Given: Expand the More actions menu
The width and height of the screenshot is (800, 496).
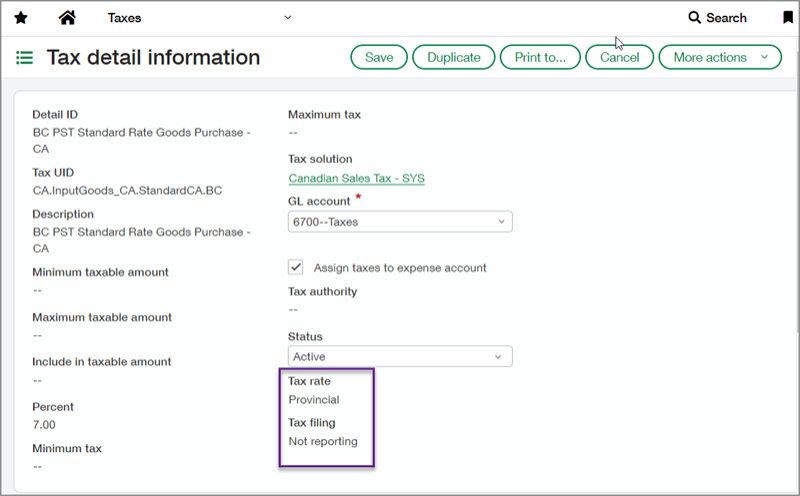Looking at the screenshot, I should click(719, 57).
